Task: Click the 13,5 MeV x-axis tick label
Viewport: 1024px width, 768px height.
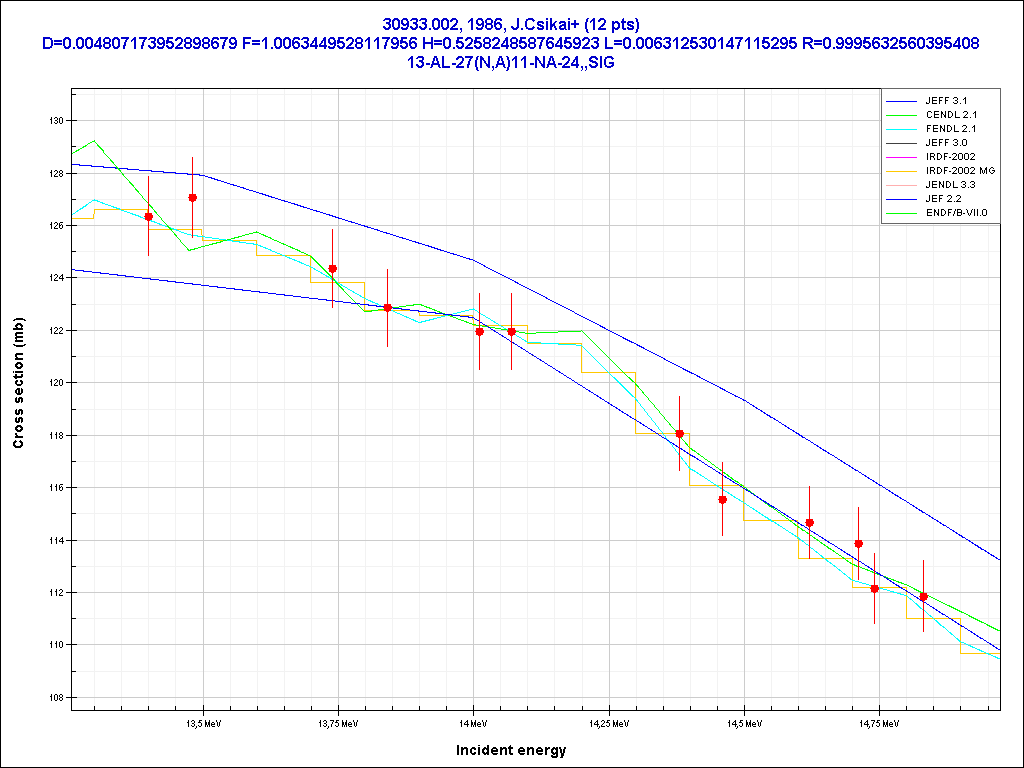Action: point(204,721)
